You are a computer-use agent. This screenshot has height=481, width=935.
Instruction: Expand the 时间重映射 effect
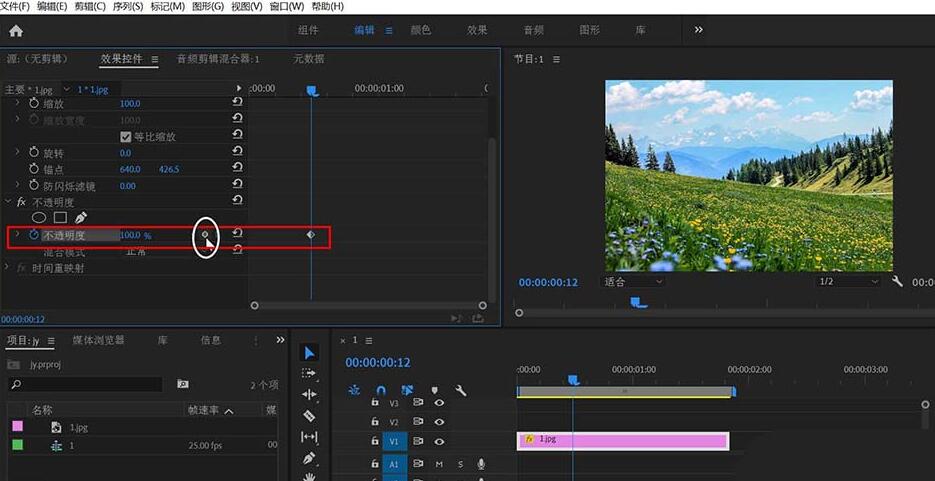8,268
